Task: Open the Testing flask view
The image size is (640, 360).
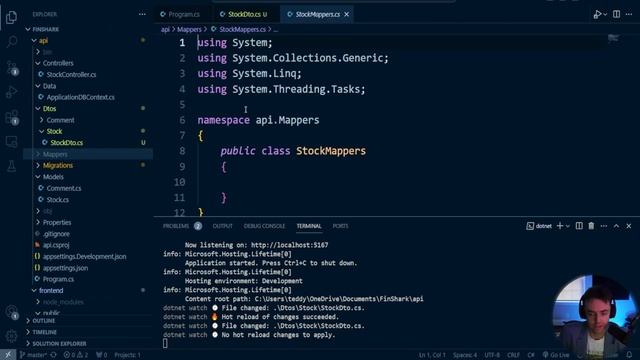Action: click(x=11, y=166)
